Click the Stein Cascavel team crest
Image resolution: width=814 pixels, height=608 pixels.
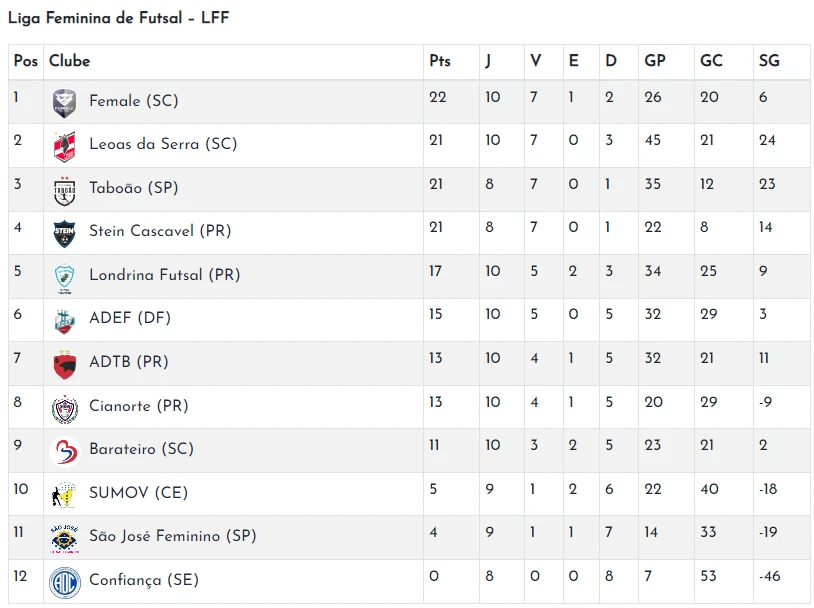(x=65, y=232)
